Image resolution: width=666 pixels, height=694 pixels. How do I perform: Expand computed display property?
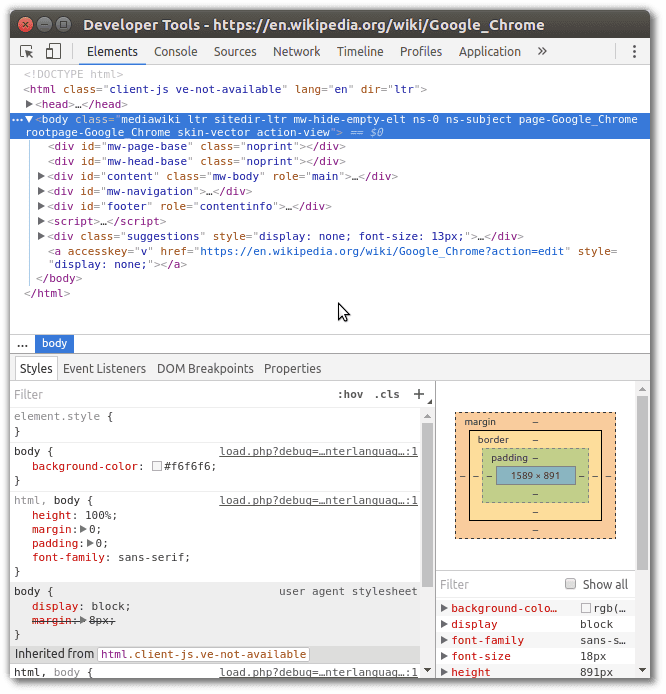click(444, 624)
